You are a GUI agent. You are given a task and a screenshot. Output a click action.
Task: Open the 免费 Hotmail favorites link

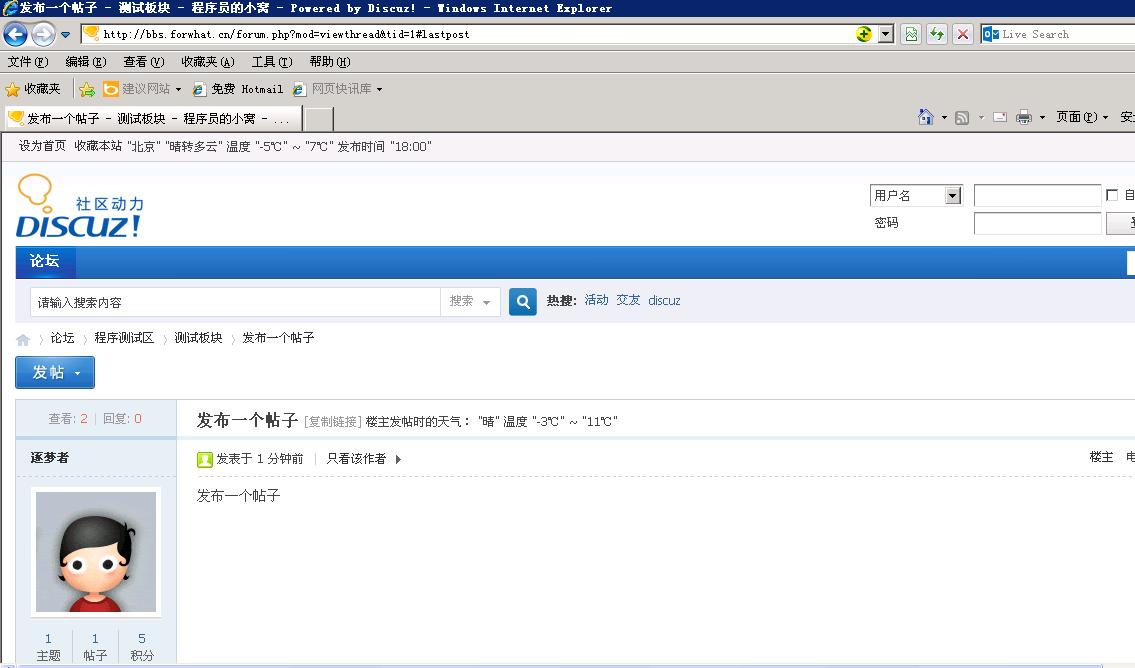pyautogui.click(x=238, y=89)
